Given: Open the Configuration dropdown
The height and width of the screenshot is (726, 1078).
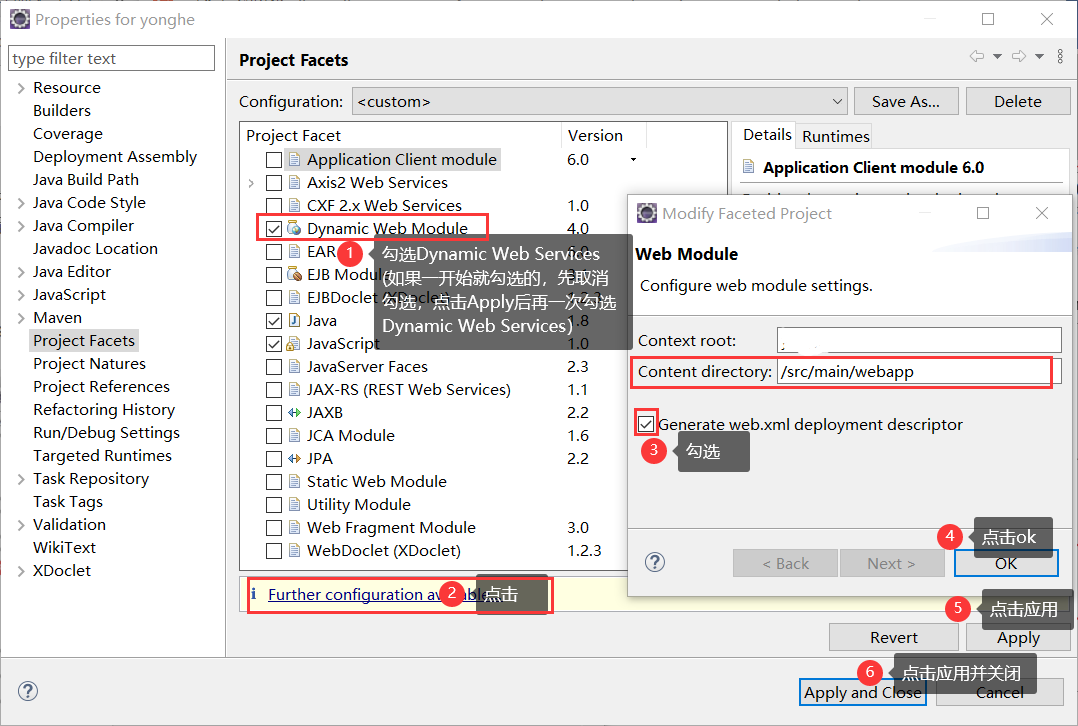Looking at the screenshot, I should tap(838, 100).
